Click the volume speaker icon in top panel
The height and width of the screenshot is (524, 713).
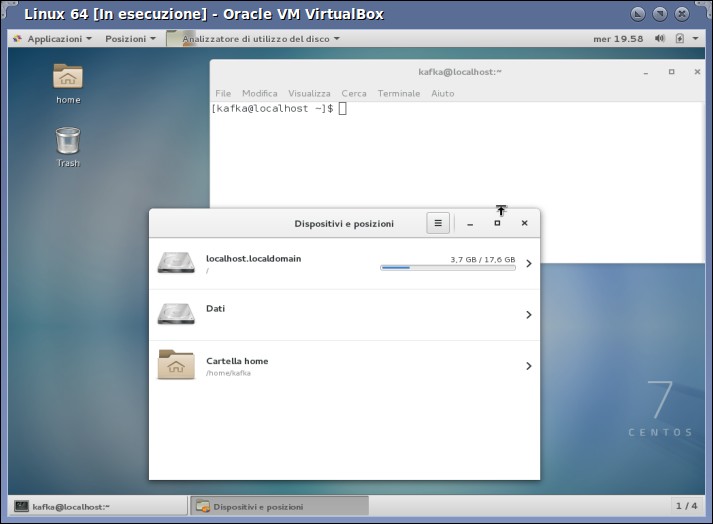pos(660,39)
